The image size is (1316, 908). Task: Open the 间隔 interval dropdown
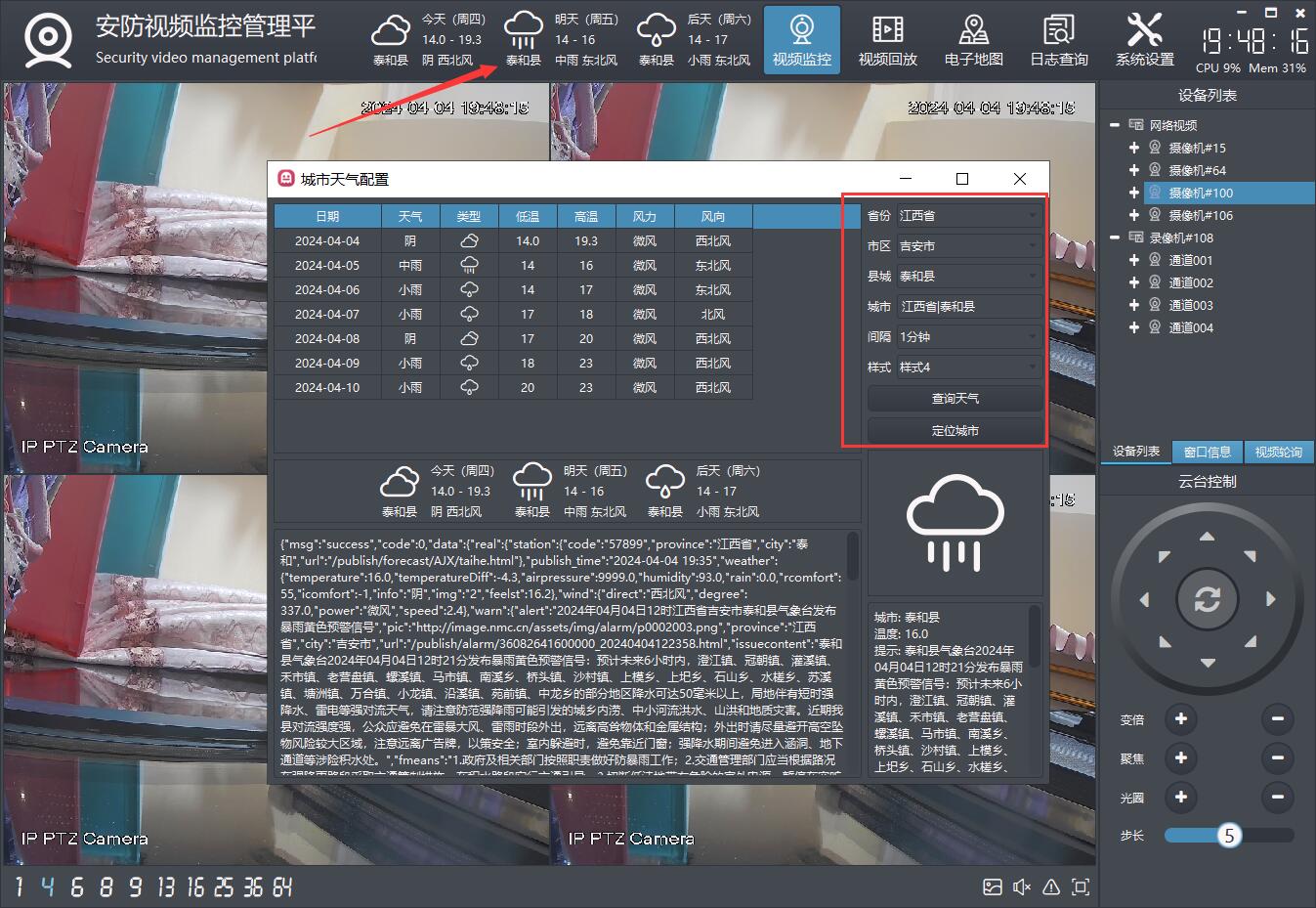(967, 337)
